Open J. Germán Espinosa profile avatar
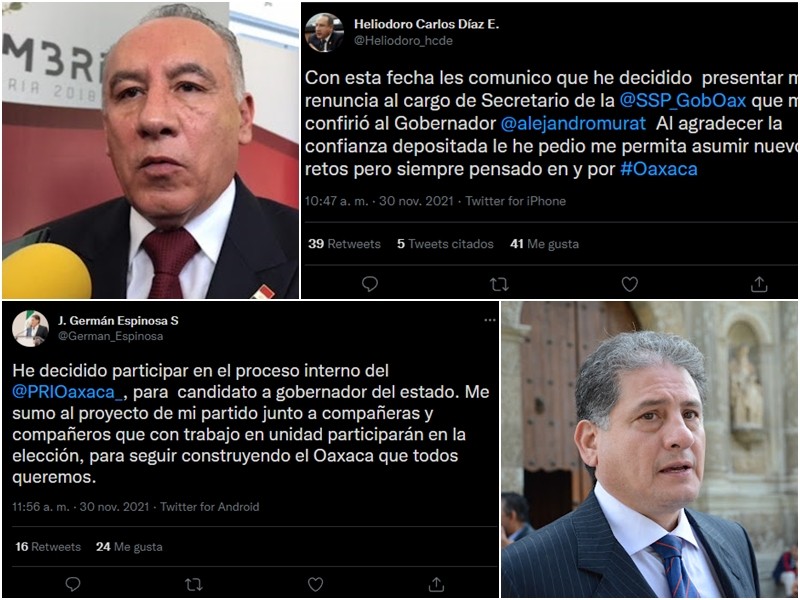Viewport: 800px width, 600px height. pyautogui.click(x=30, y=329)
